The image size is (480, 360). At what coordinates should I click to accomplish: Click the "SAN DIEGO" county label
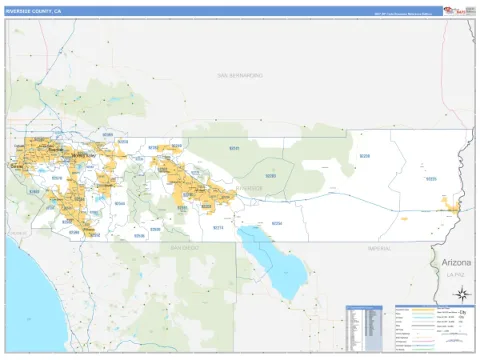tap(185, 248)
